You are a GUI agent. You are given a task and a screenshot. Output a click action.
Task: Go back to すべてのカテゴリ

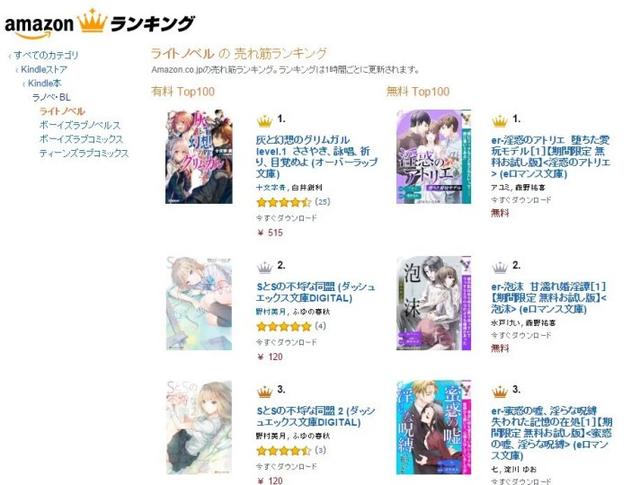46,55
